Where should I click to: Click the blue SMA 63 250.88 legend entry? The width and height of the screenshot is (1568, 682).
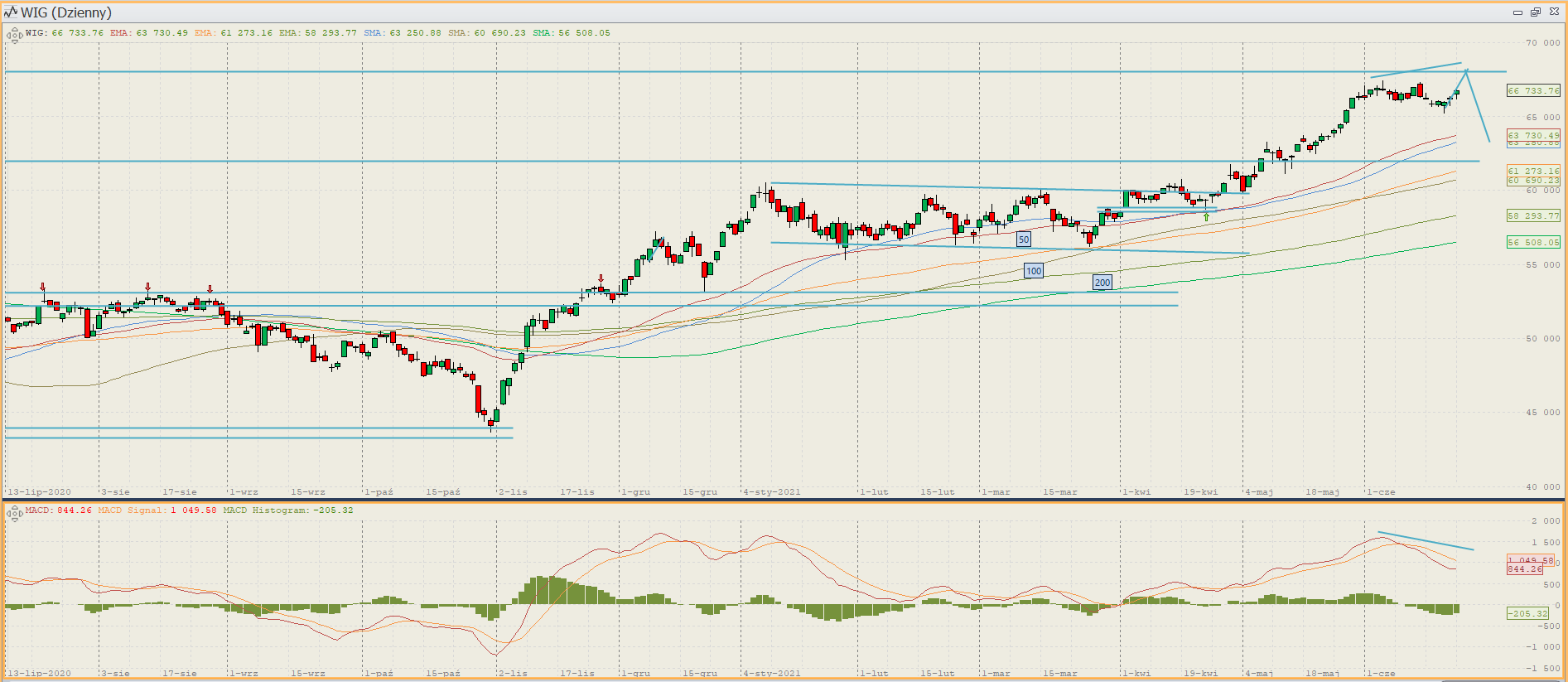click(x=403, y=33)
